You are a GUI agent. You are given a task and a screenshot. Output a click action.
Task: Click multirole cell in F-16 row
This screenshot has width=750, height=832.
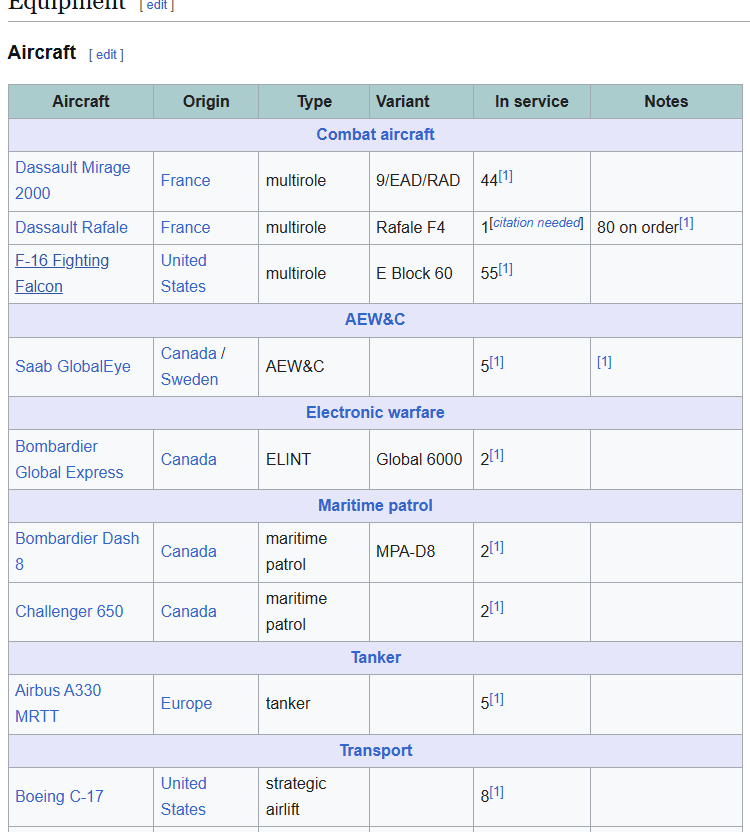tap(314, 274)
